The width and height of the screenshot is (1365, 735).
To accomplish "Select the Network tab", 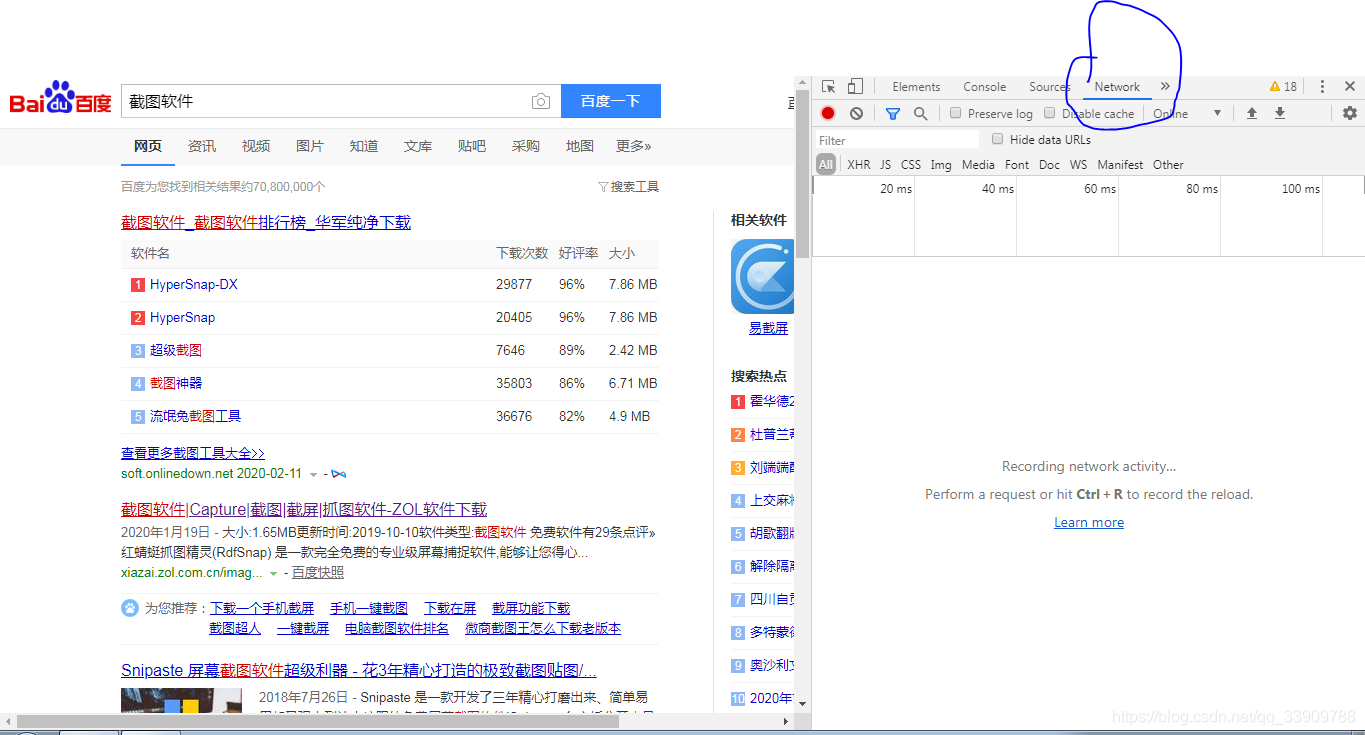I will point(1117,87).
